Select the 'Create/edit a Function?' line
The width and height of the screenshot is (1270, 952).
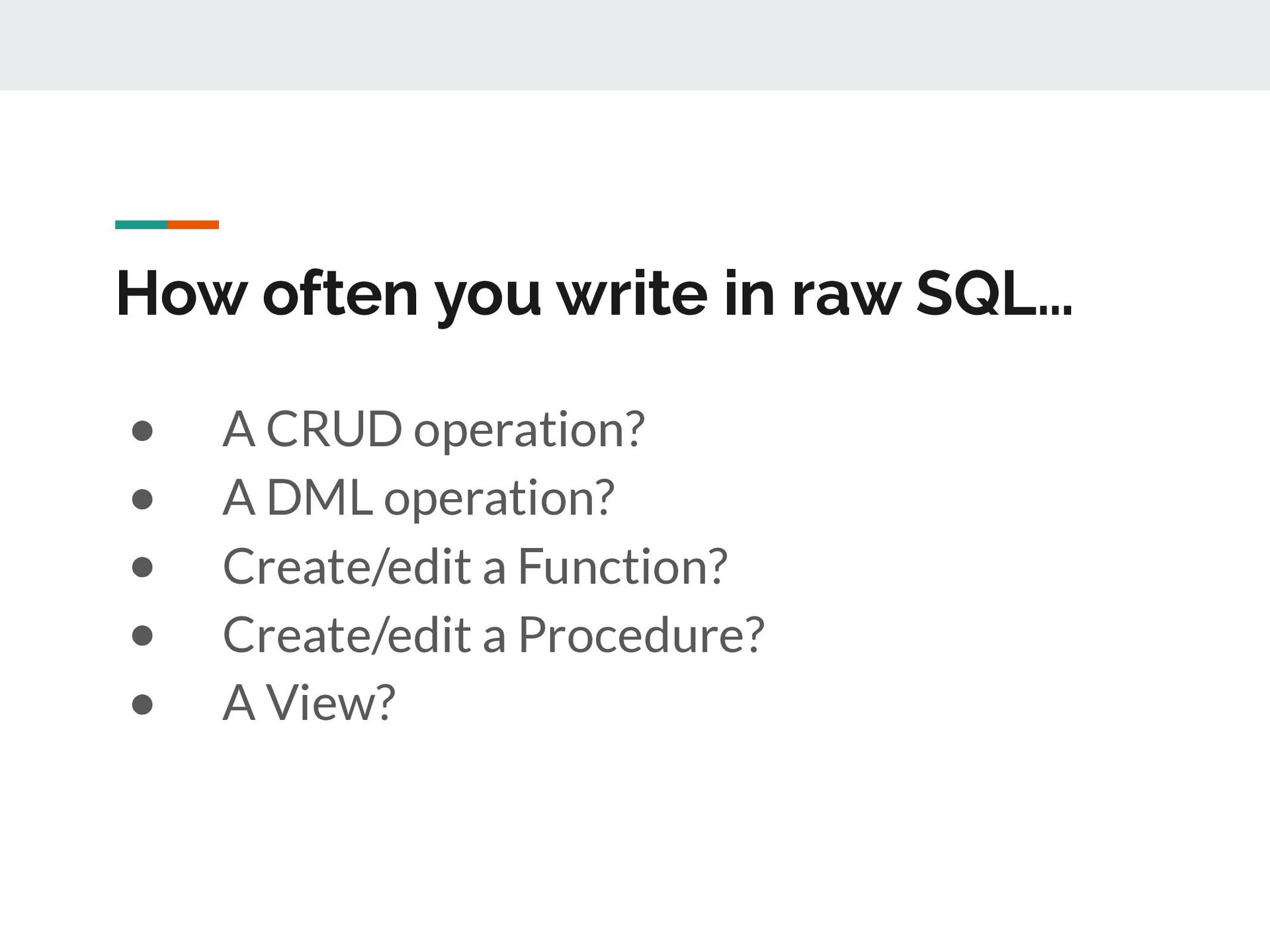[x=475, y=567]
